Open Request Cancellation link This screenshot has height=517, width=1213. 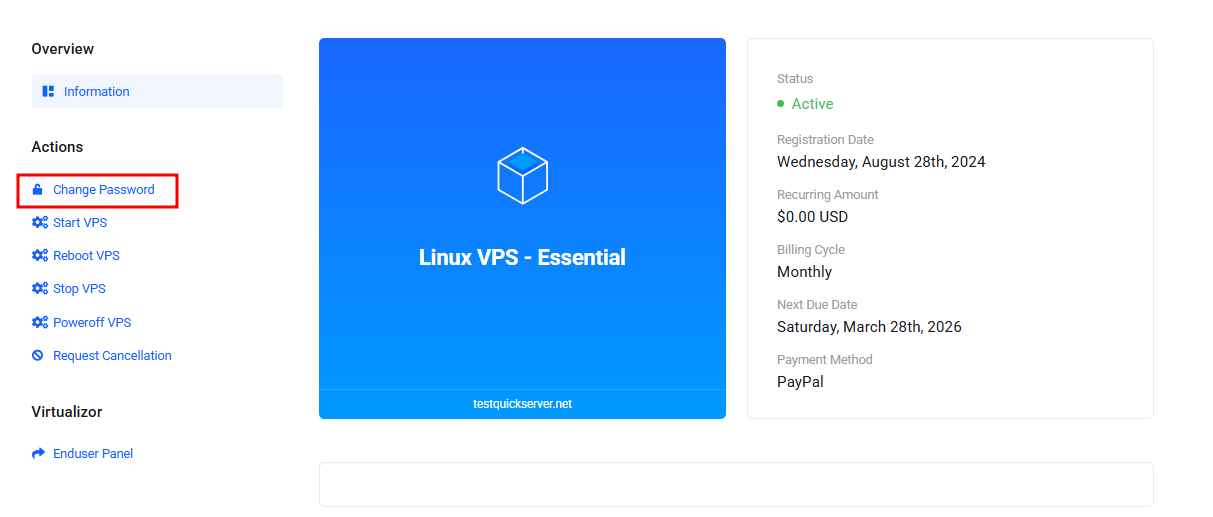112,356
